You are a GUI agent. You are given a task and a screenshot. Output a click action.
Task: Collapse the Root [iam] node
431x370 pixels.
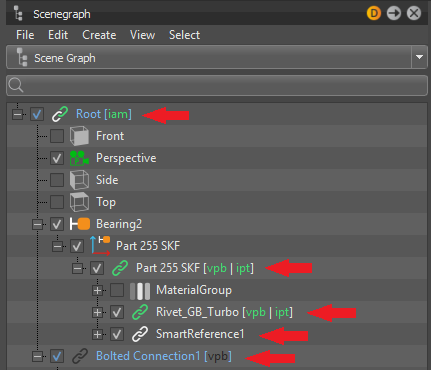(x=17, y=114)
